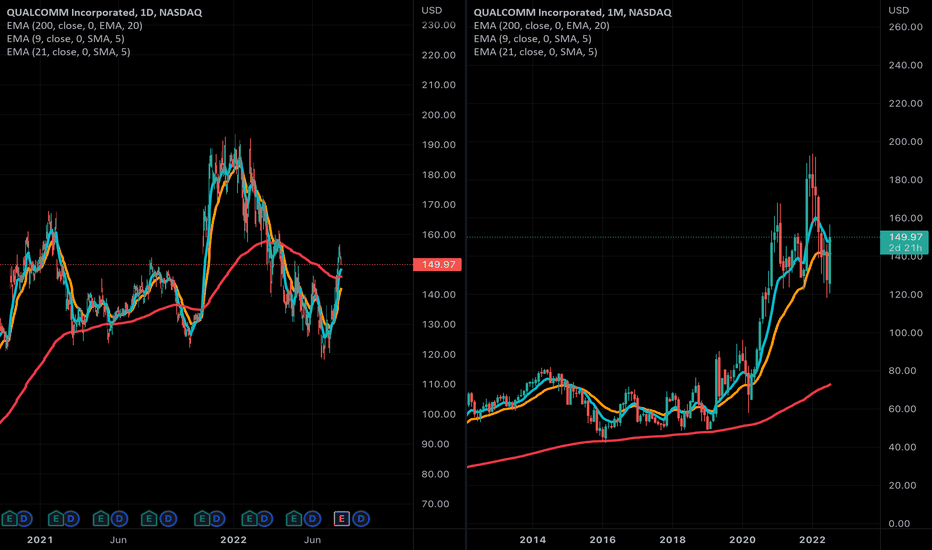Click the red 149.97 price label
This screenshot has height=550, width=932.
pyautogui.click(x=437, y=265)
